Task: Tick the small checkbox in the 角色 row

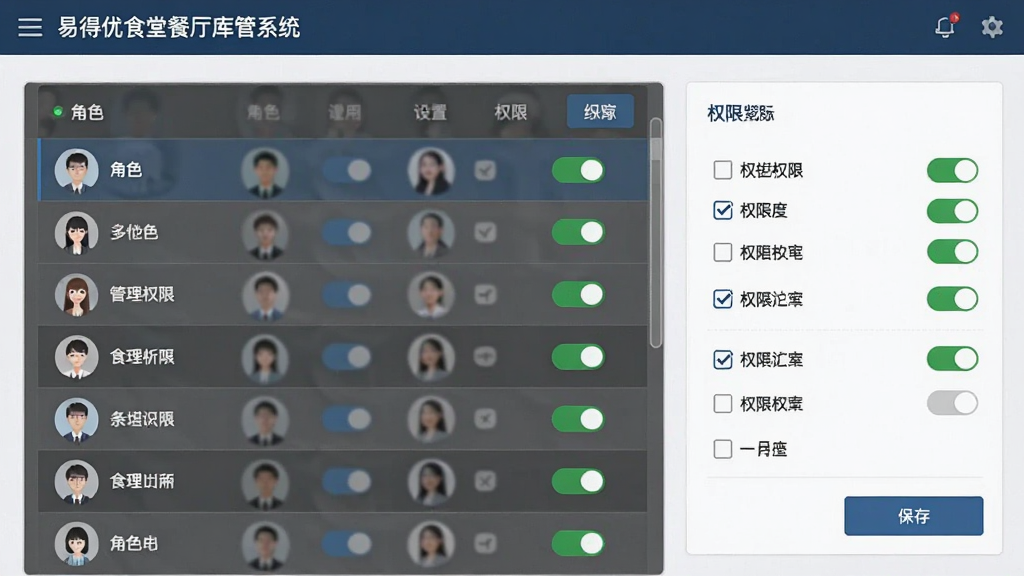Action: 485,170
